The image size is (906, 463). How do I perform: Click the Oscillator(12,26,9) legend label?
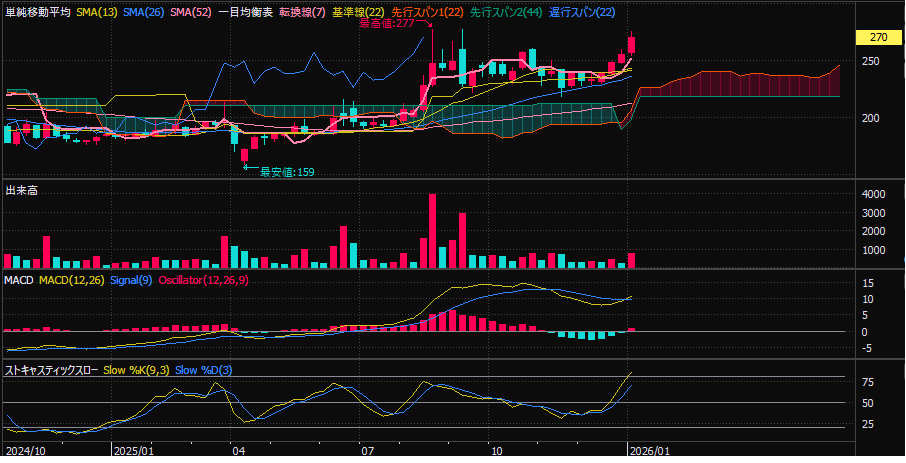pyautogui.click(x=206, y=279)
